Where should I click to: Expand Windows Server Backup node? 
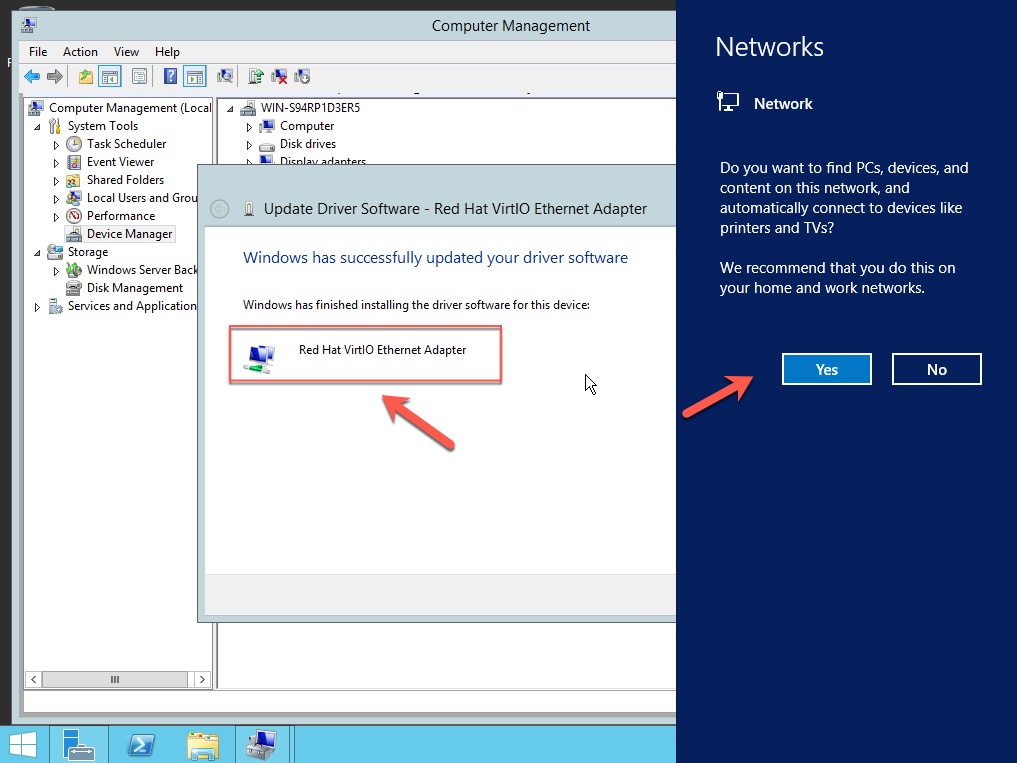(x=56, y=271)
